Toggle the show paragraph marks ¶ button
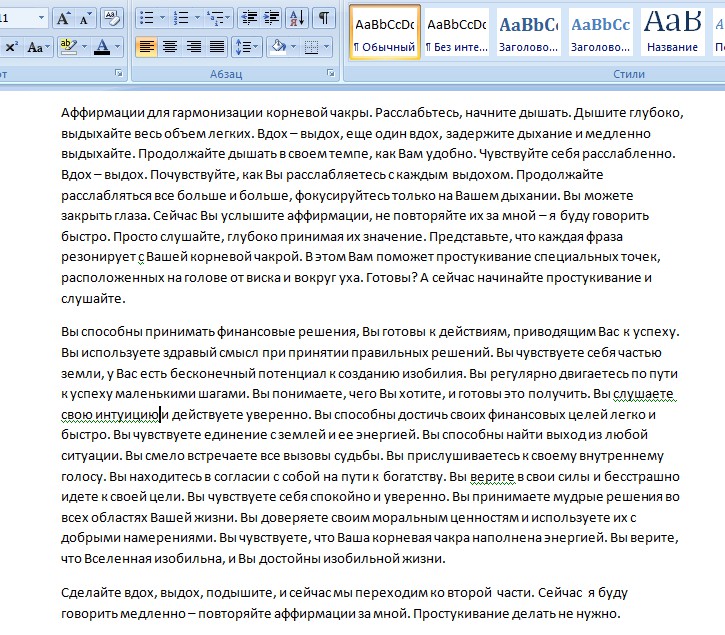 324,18
